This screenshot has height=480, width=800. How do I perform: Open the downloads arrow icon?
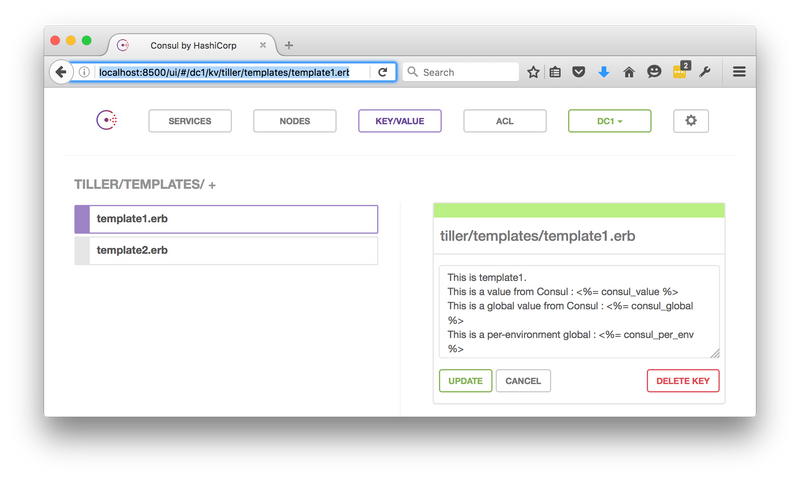604,72
